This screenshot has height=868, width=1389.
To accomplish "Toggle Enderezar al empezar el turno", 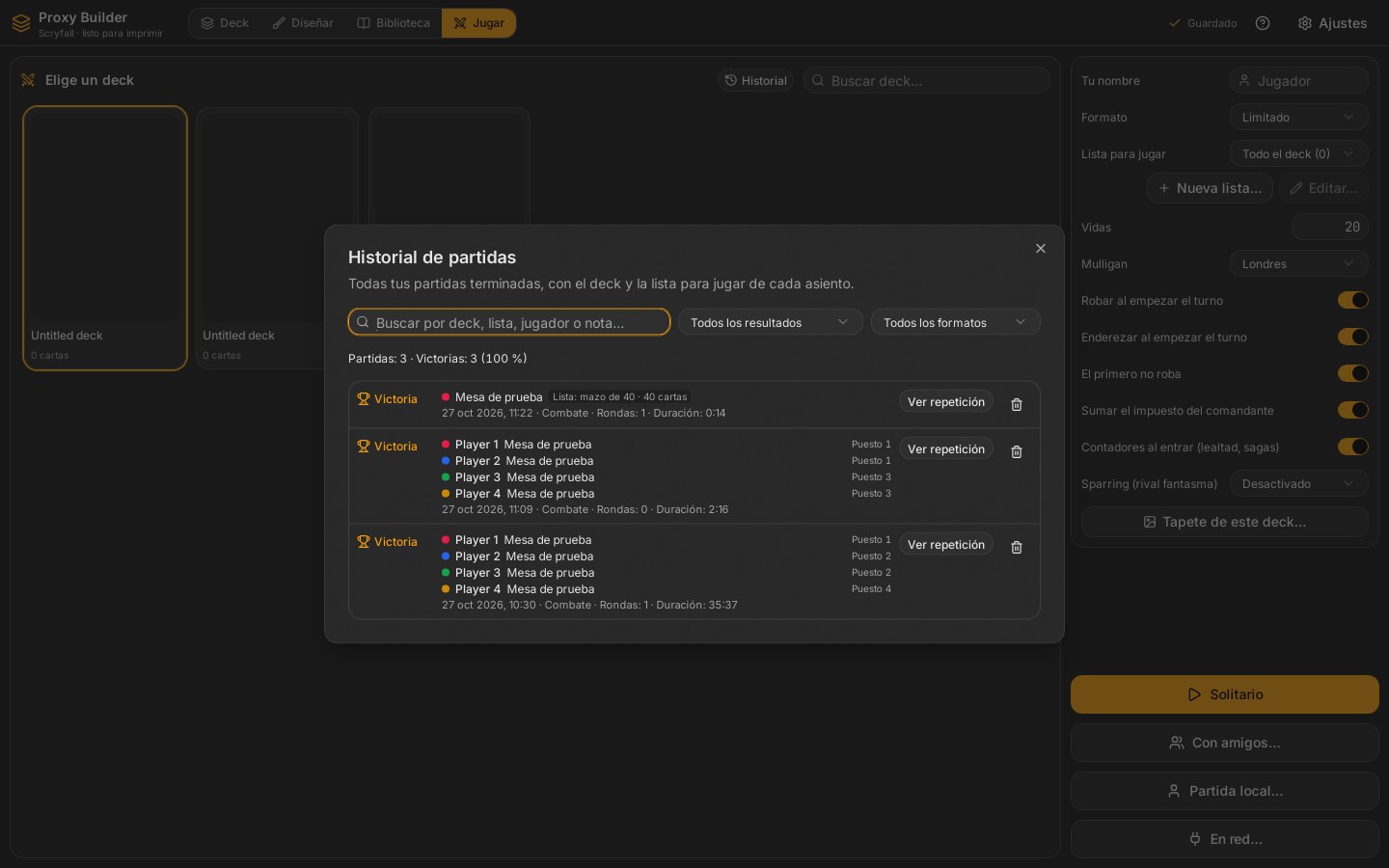I will pyautogui.click(x=1352, y=337).
